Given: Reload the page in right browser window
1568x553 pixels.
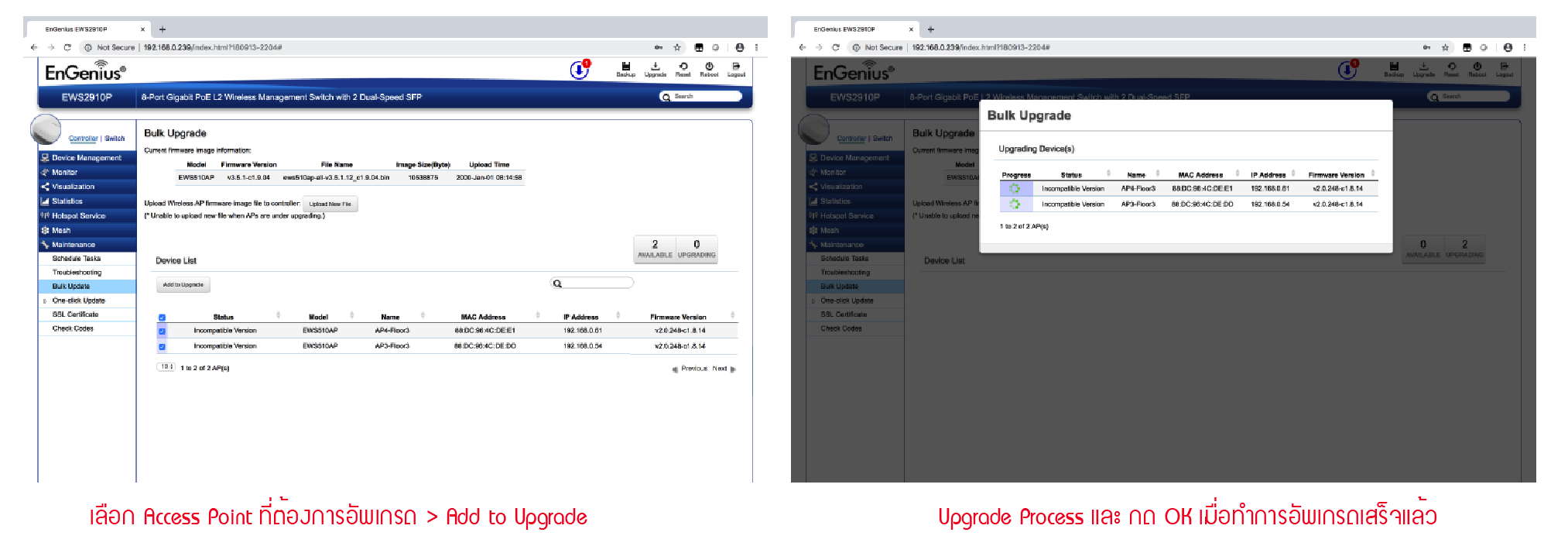Looking at the screenshot, I should 836,47.
